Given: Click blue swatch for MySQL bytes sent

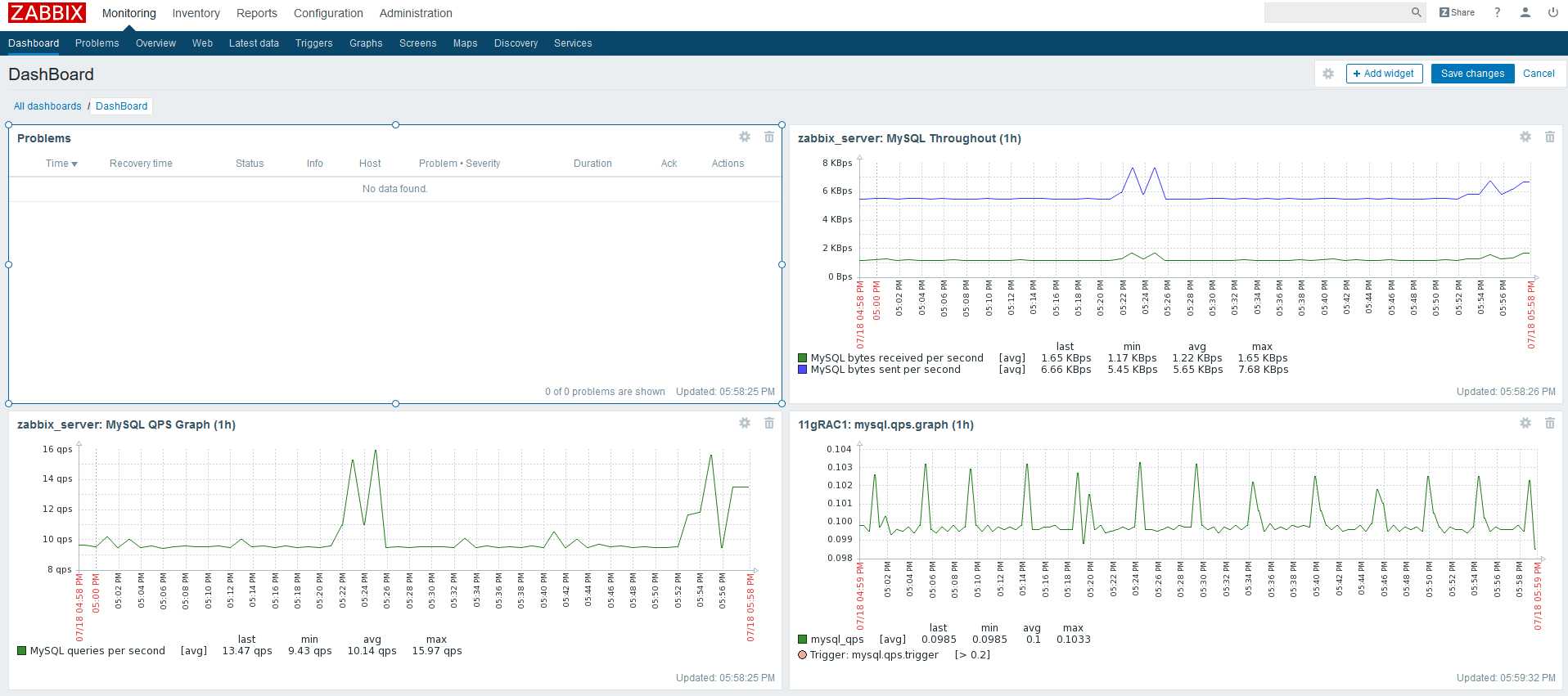Looking at the screenshot, I should click(803, 370).
